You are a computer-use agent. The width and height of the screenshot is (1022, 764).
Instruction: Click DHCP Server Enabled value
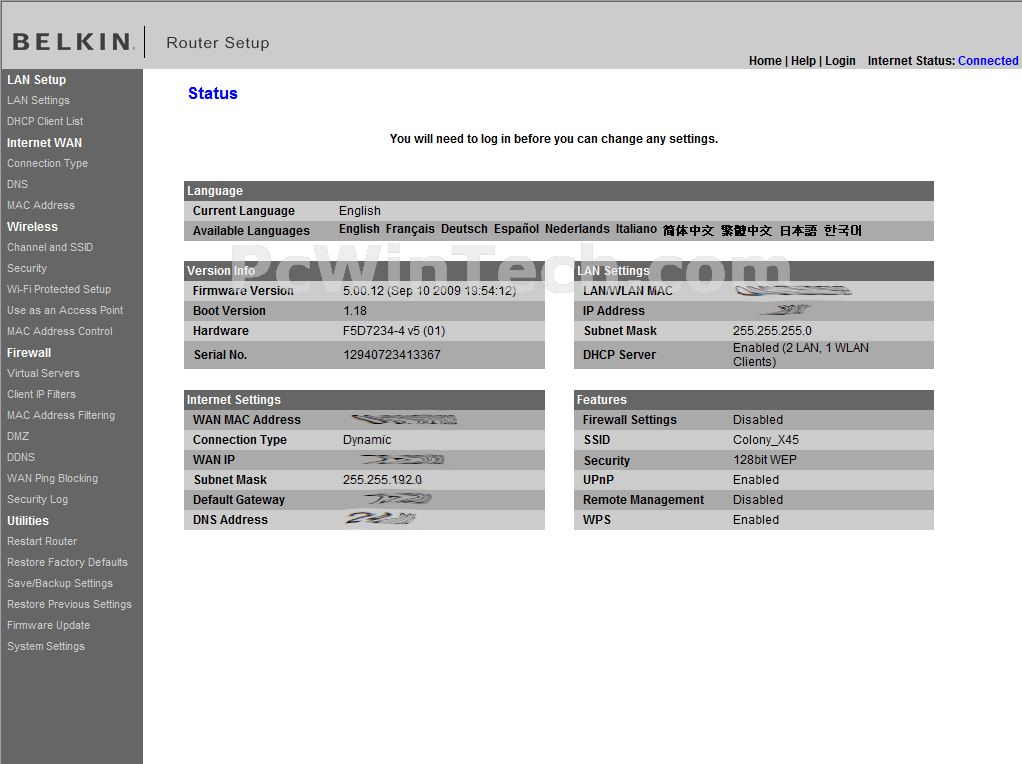point(800,355)
